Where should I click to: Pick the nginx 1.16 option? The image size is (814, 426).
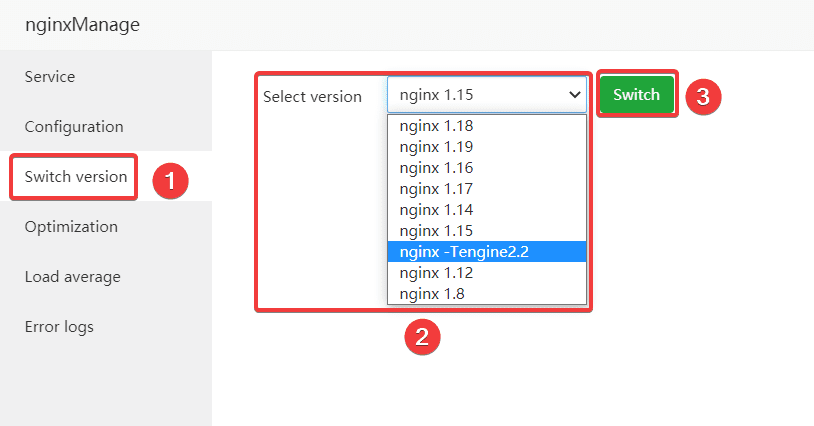[x=436, y=168]
